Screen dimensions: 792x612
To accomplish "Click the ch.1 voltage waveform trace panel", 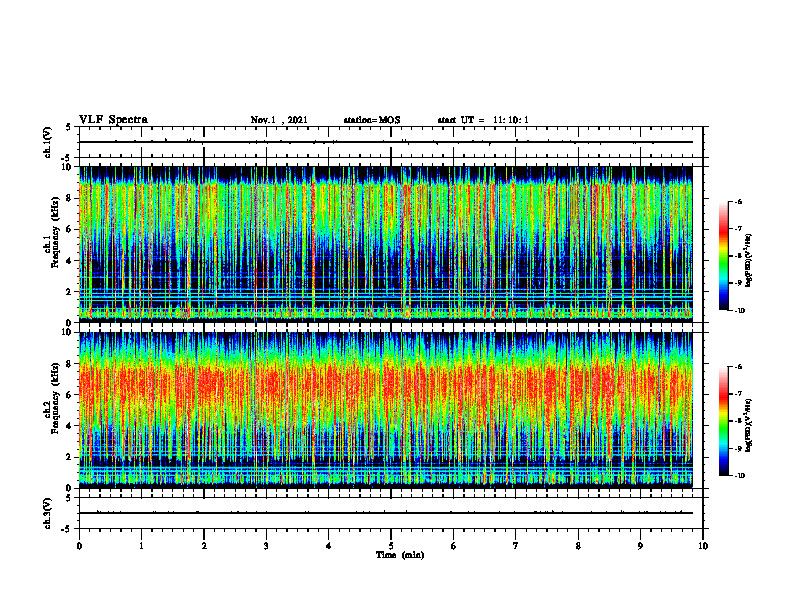I will pos(391,142).
